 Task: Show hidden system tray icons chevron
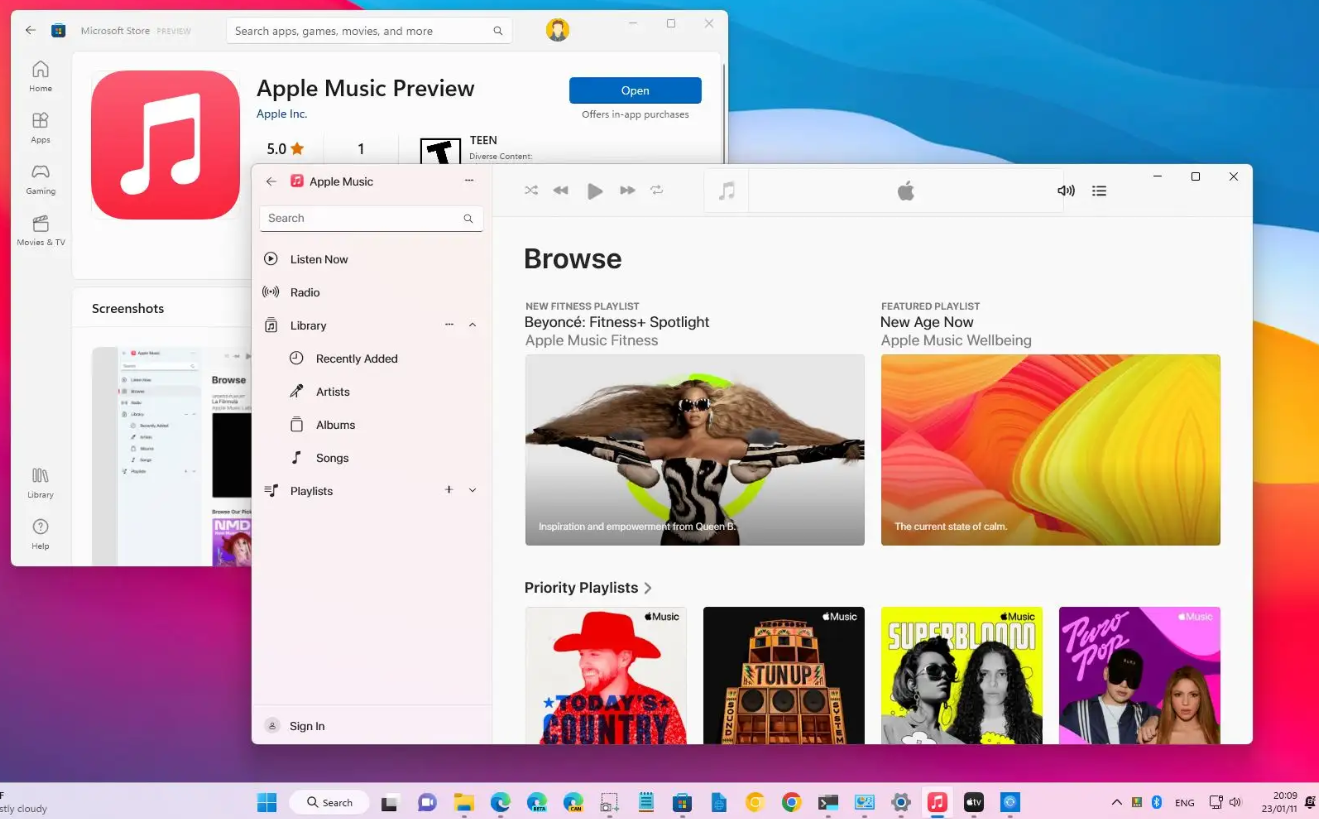[x=1116, y=802]
